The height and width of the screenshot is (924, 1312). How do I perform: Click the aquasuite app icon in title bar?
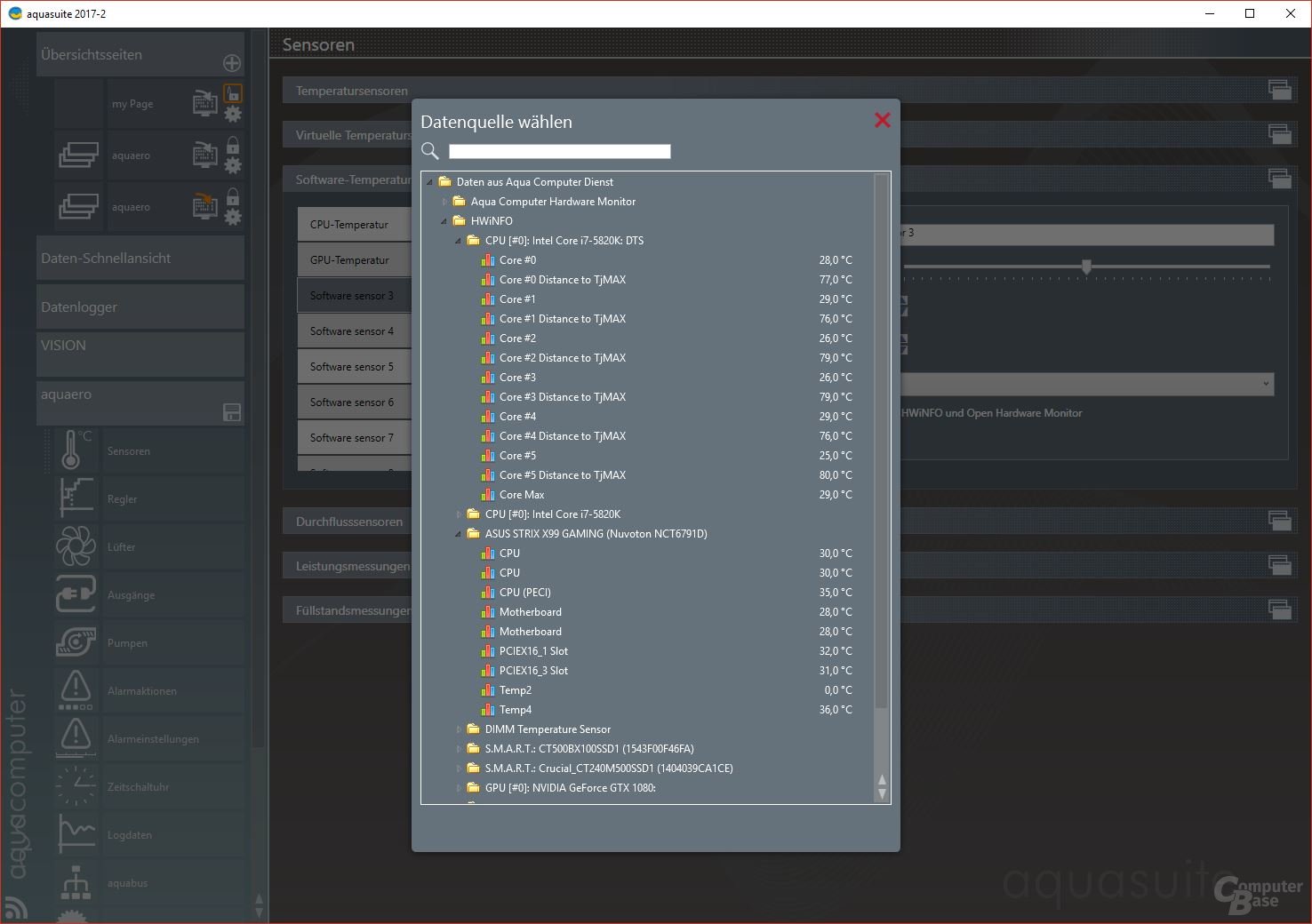click(14, 13)
